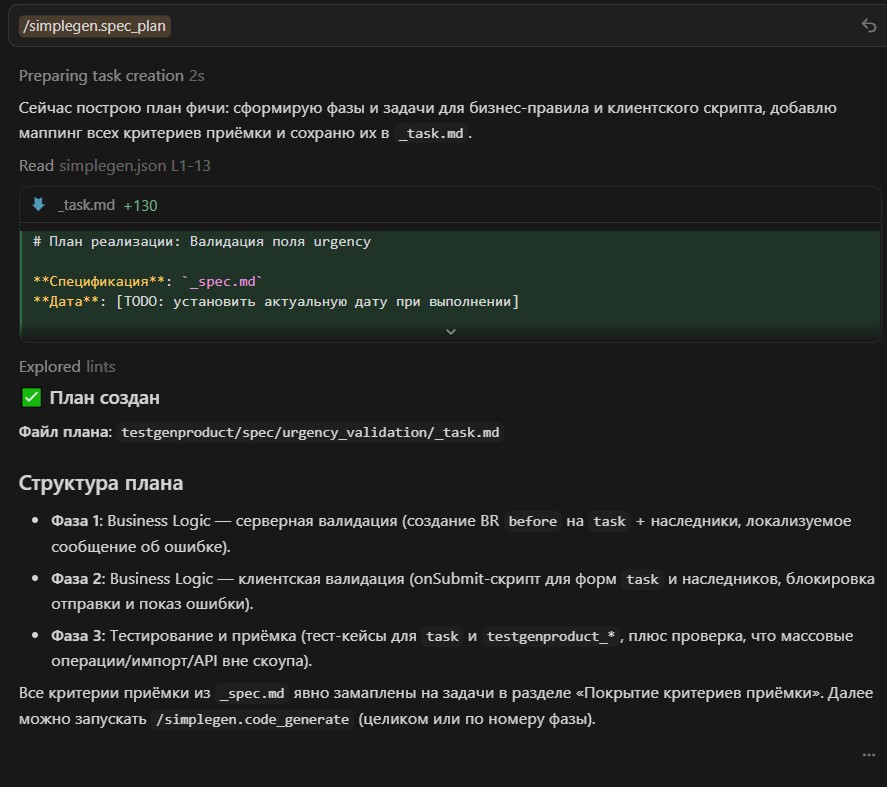Click the Структура плана heading
The height and width of the screenshot is (787, 887).
(101, 484)
